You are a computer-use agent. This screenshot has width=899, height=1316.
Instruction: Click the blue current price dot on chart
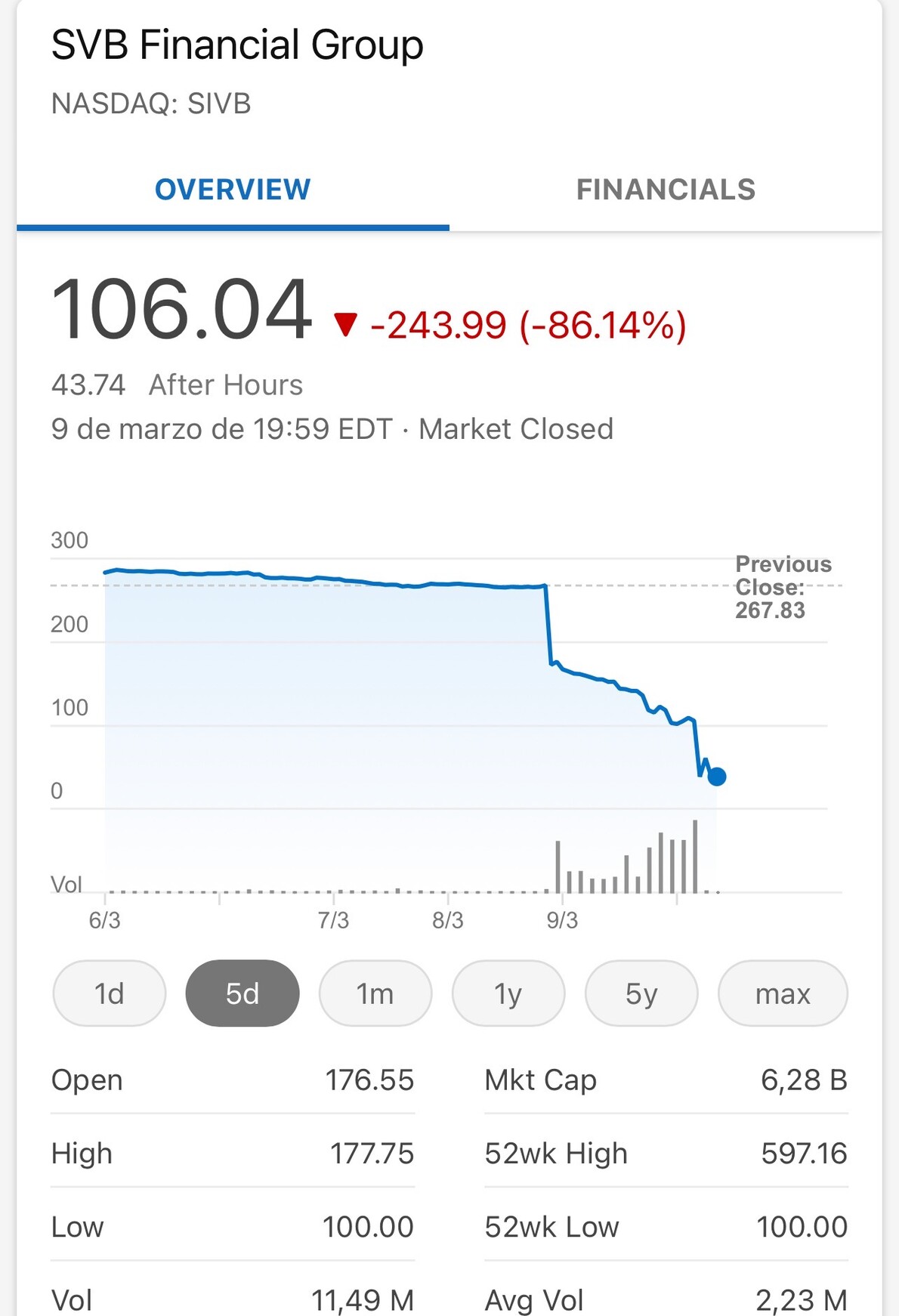click(717, 776)
